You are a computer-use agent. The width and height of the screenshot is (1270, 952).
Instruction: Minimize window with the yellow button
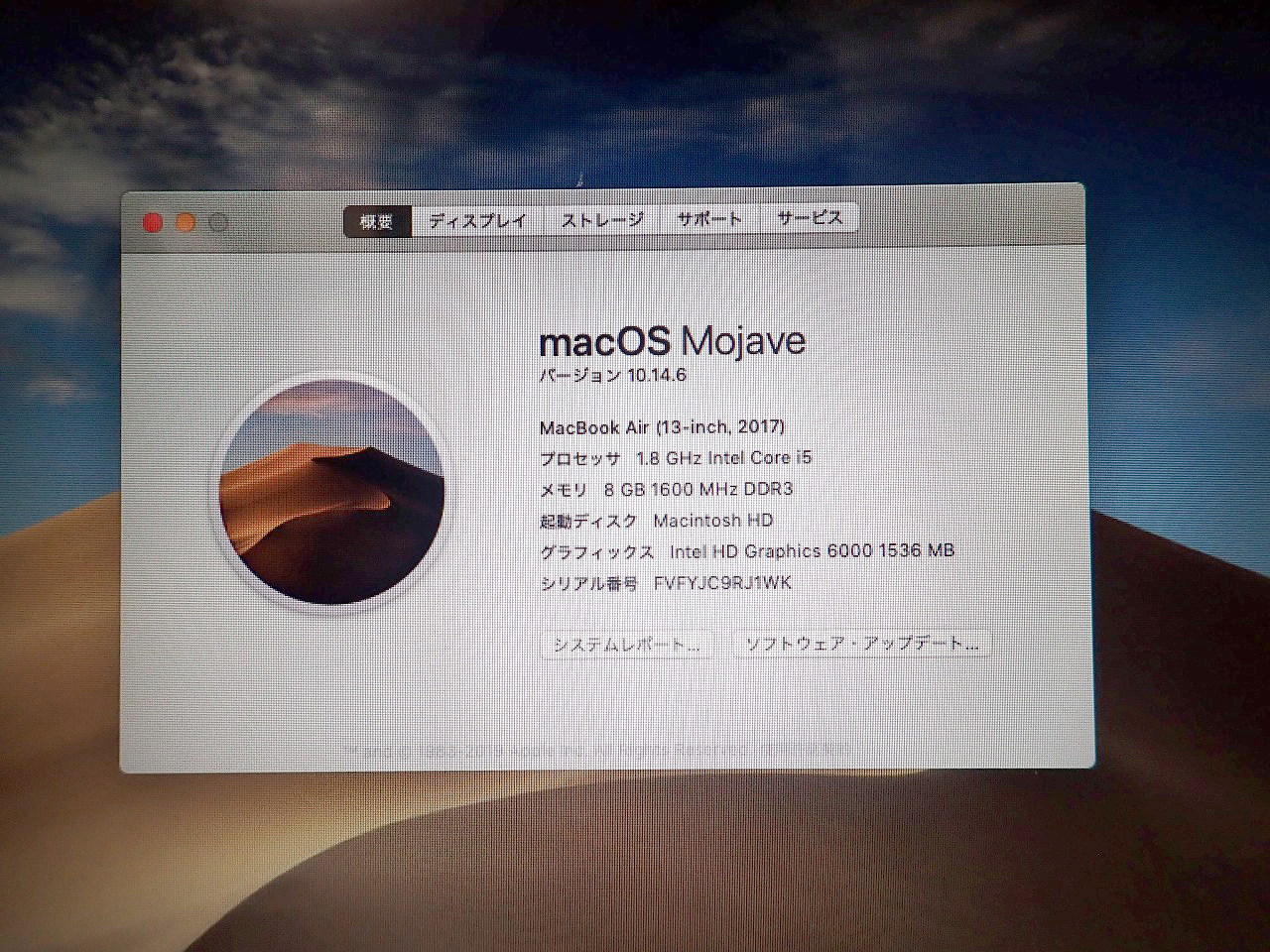click(x=186, y=222)
